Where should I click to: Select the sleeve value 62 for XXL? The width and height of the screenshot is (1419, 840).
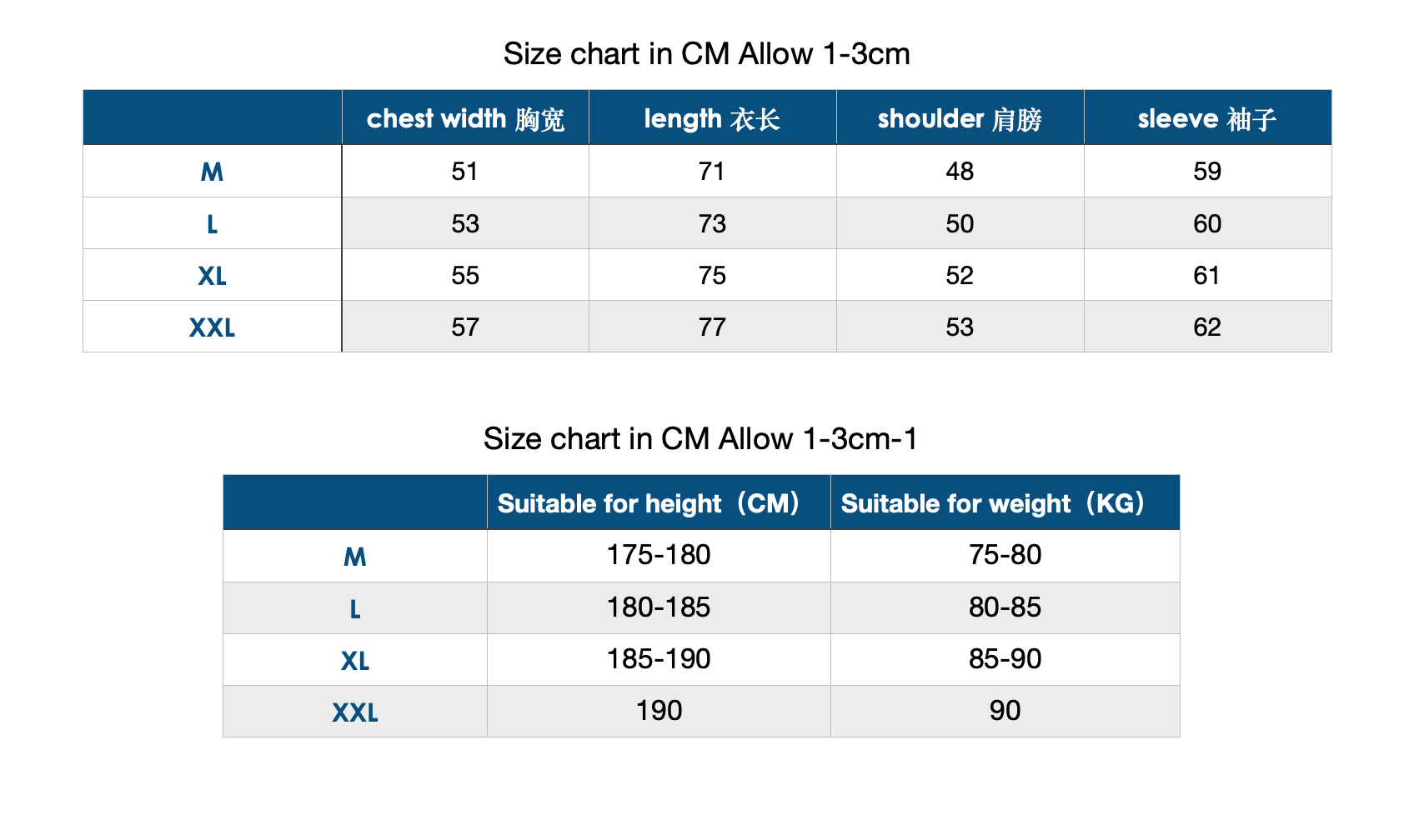coord(1207,327)
